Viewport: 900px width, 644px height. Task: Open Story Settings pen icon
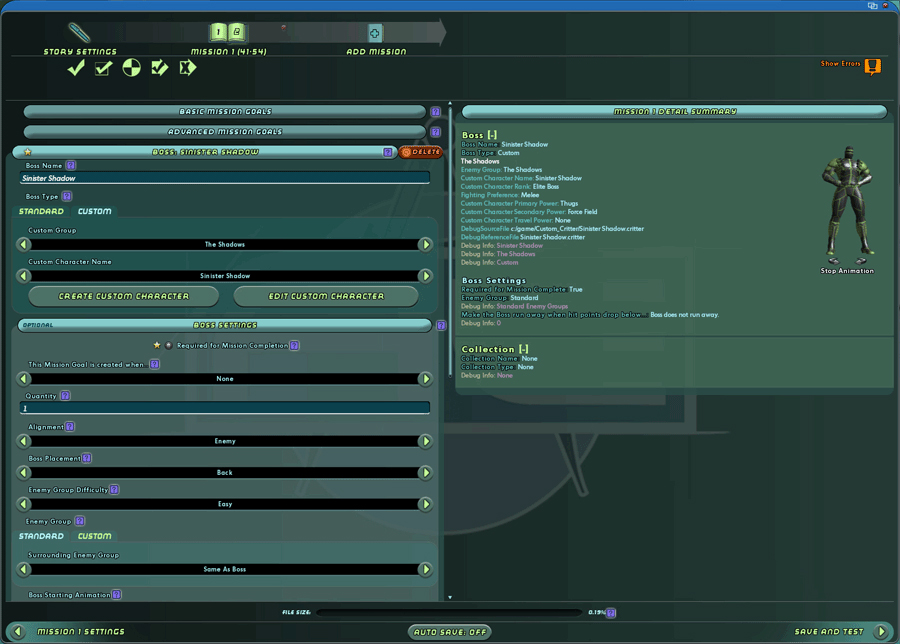[x=79, y=33]
